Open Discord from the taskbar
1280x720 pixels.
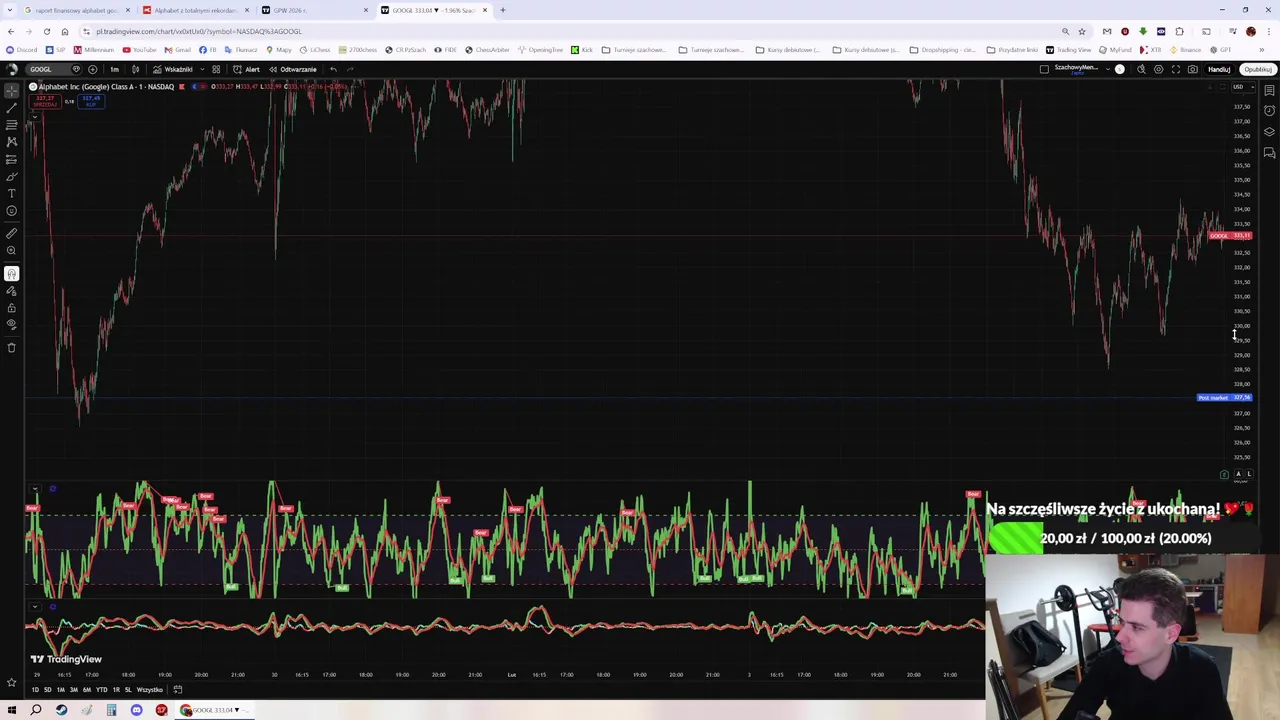click(x=136, y=710)
